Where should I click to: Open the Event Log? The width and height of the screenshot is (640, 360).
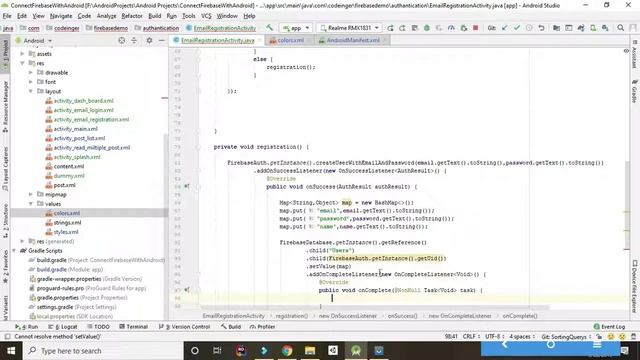point(609,327)
